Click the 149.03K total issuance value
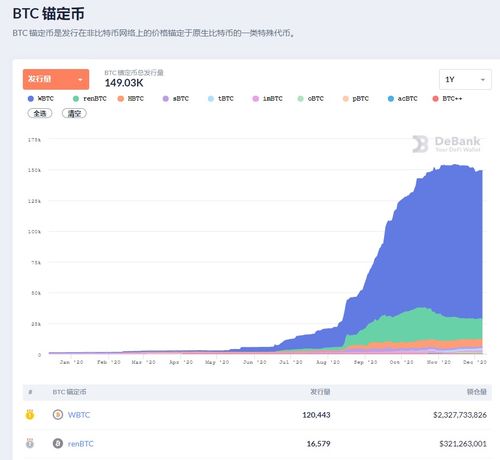Image resolution: width=500 pixels, height=460 pixels. [x=124, y=83]
